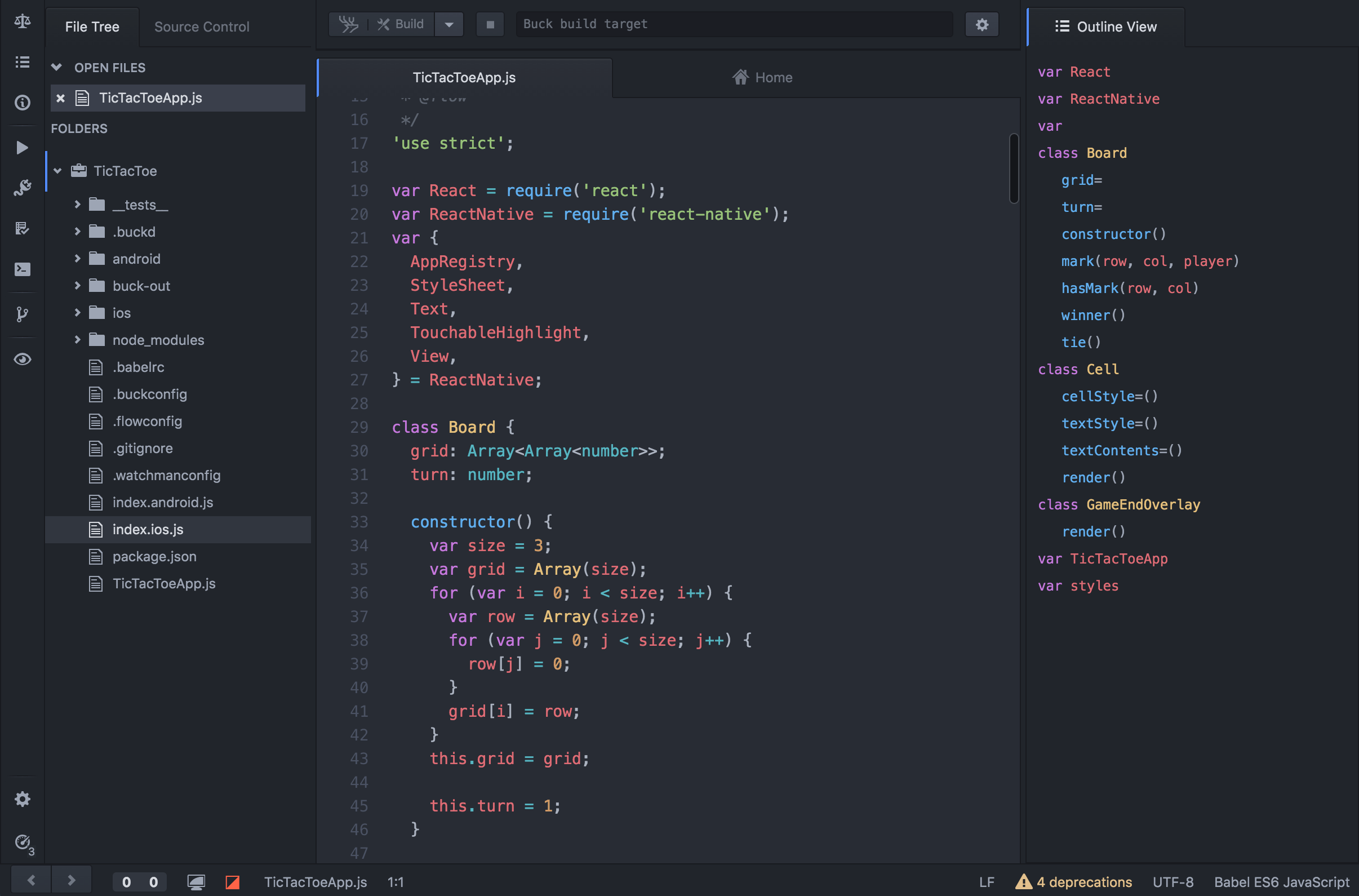Open the Buck toolbar settings gear
The image size is (1359, 896).
[x=981, y=25]
